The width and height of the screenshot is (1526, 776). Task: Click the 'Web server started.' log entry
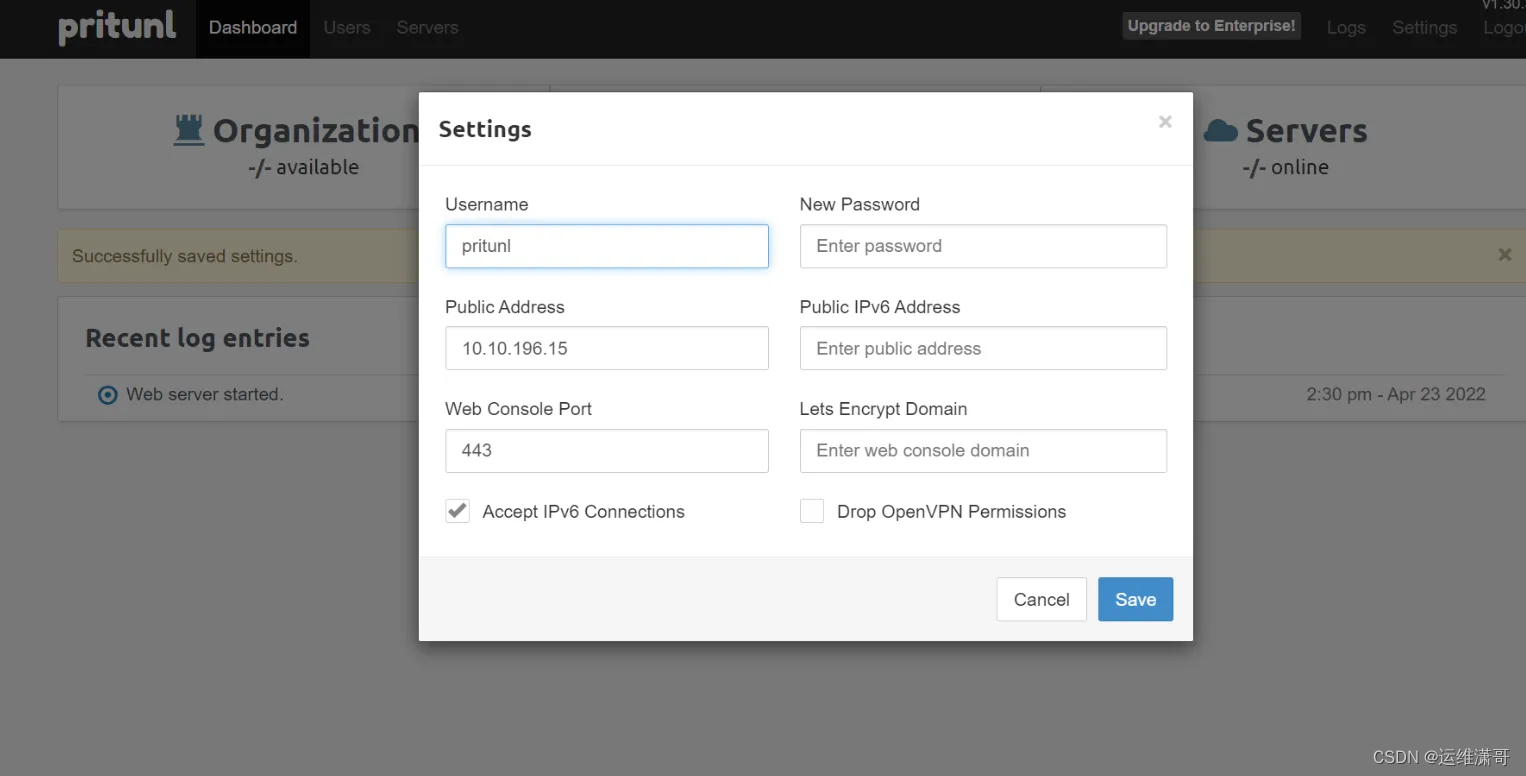(x=205, y=395)
